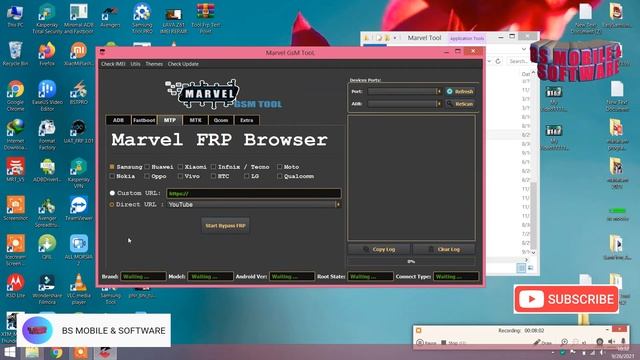Click the 0% progress bar

pyautogui.click(x=411, y=261)
